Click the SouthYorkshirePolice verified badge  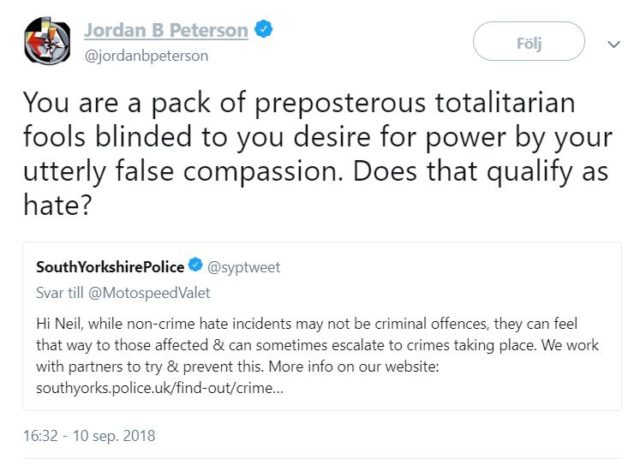(x=196, y=267)
